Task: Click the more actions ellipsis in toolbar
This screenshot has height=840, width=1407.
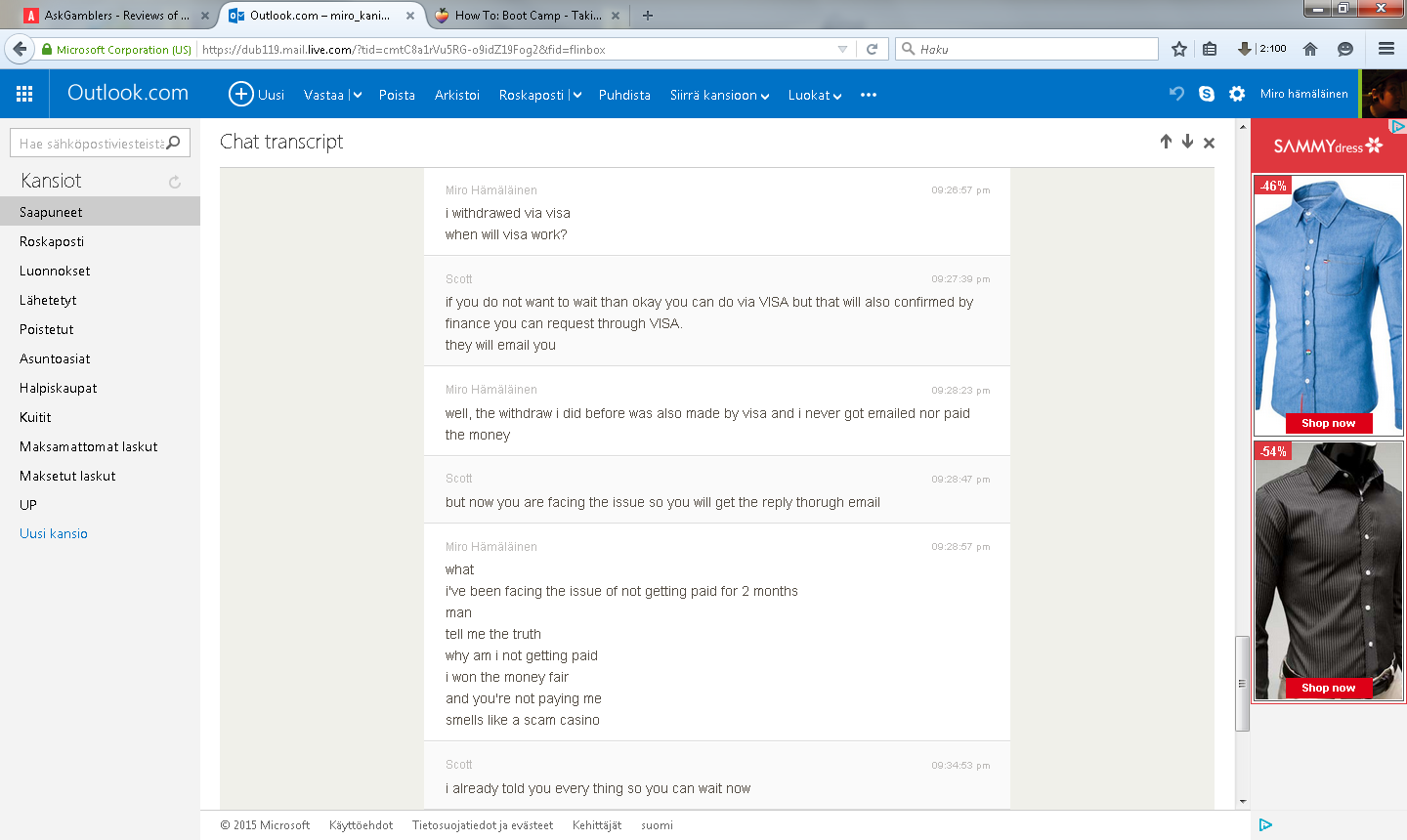Action: [x=869, y=95]
